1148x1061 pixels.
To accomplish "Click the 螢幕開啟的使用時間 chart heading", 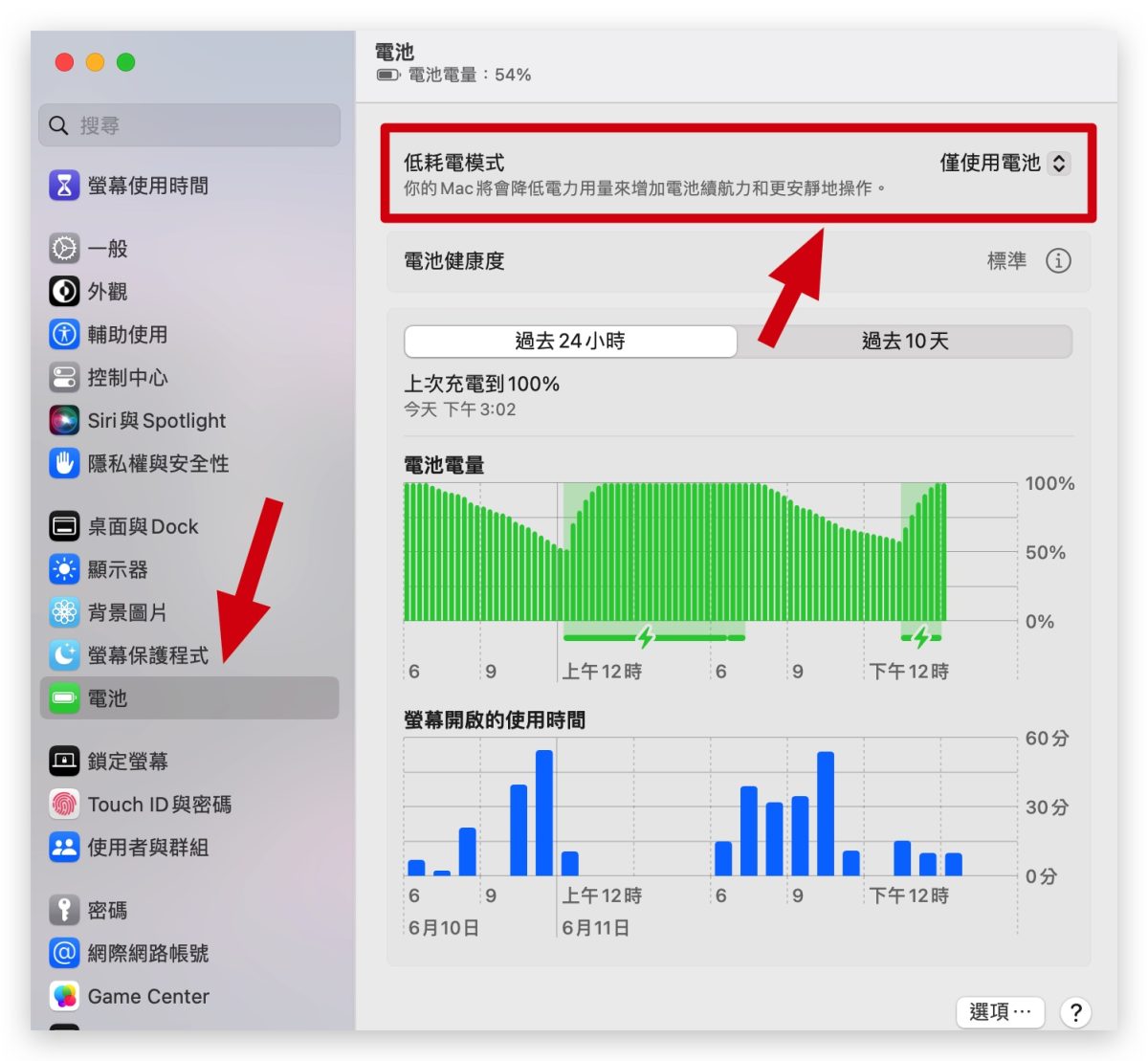I will pyautogui.click(x=495, y=719).
